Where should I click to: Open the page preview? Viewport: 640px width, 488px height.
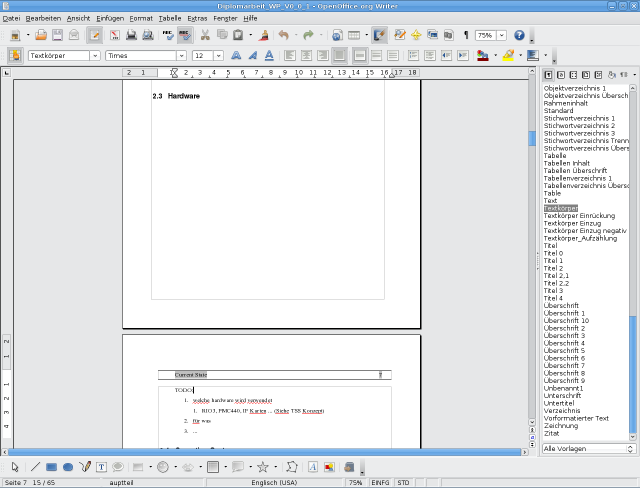tap(147, 35)
